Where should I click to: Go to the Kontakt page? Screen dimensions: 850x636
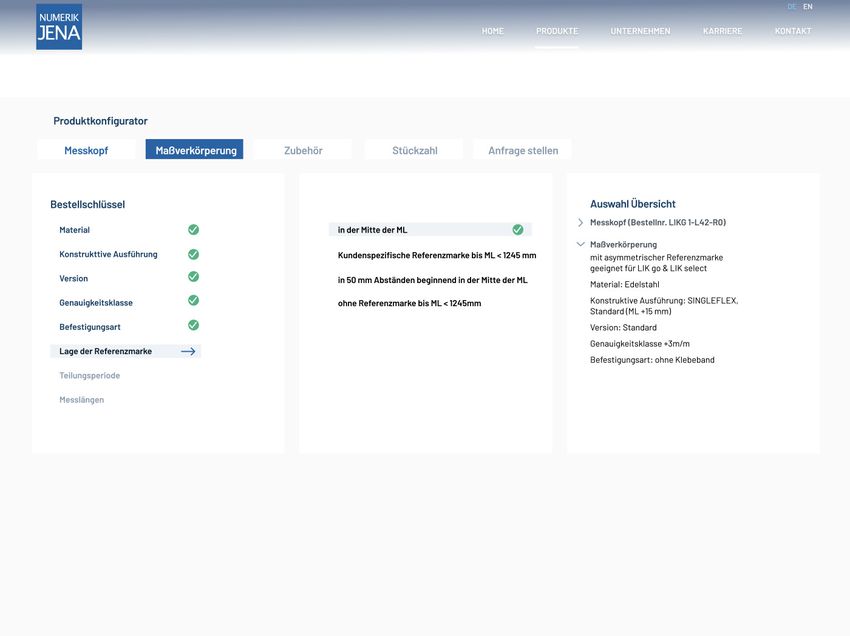pyautogui.click(x=792, y=31)
